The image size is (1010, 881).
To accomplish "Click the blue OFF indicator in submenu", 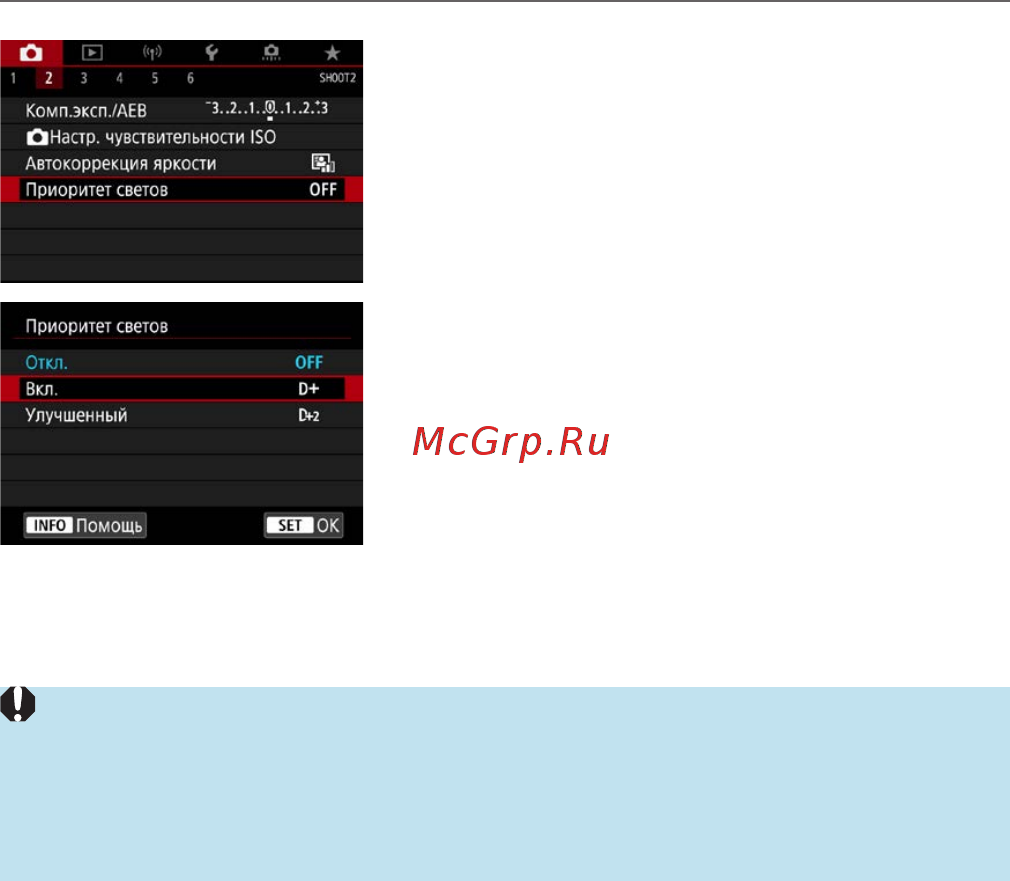I will 309,362.
